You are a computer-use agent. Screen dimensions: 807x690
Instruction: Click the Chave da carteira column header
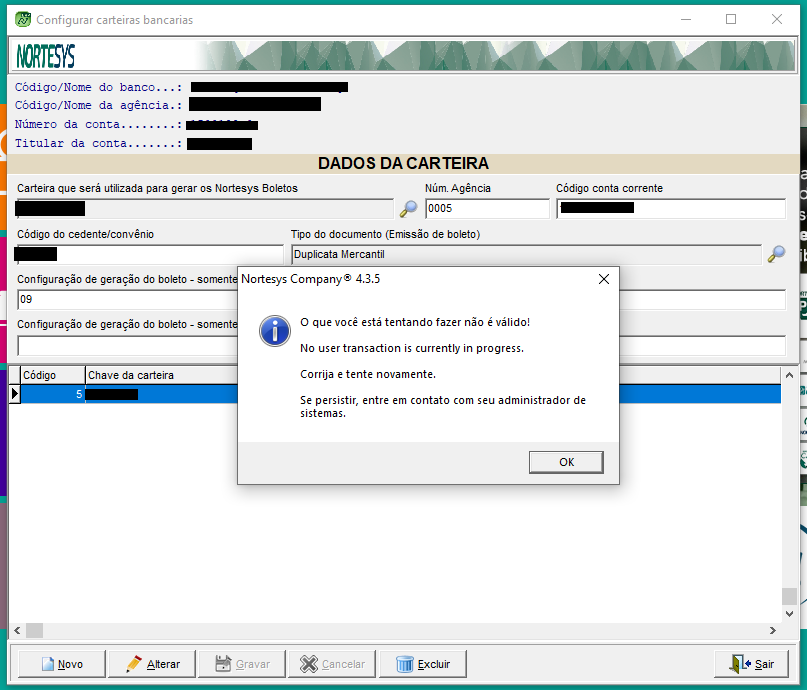point(160,375)
